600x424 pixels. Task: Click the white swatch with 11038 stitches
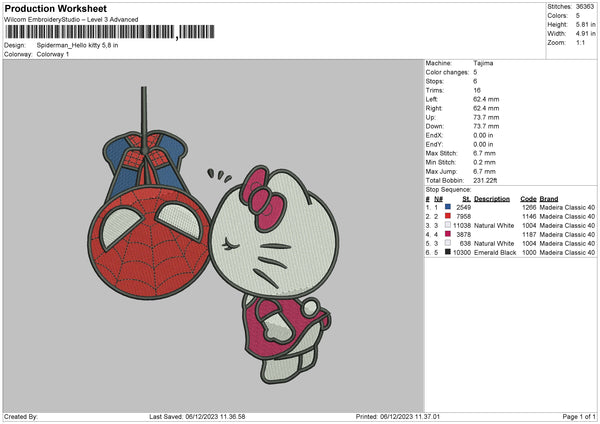[x=446, y=225]
